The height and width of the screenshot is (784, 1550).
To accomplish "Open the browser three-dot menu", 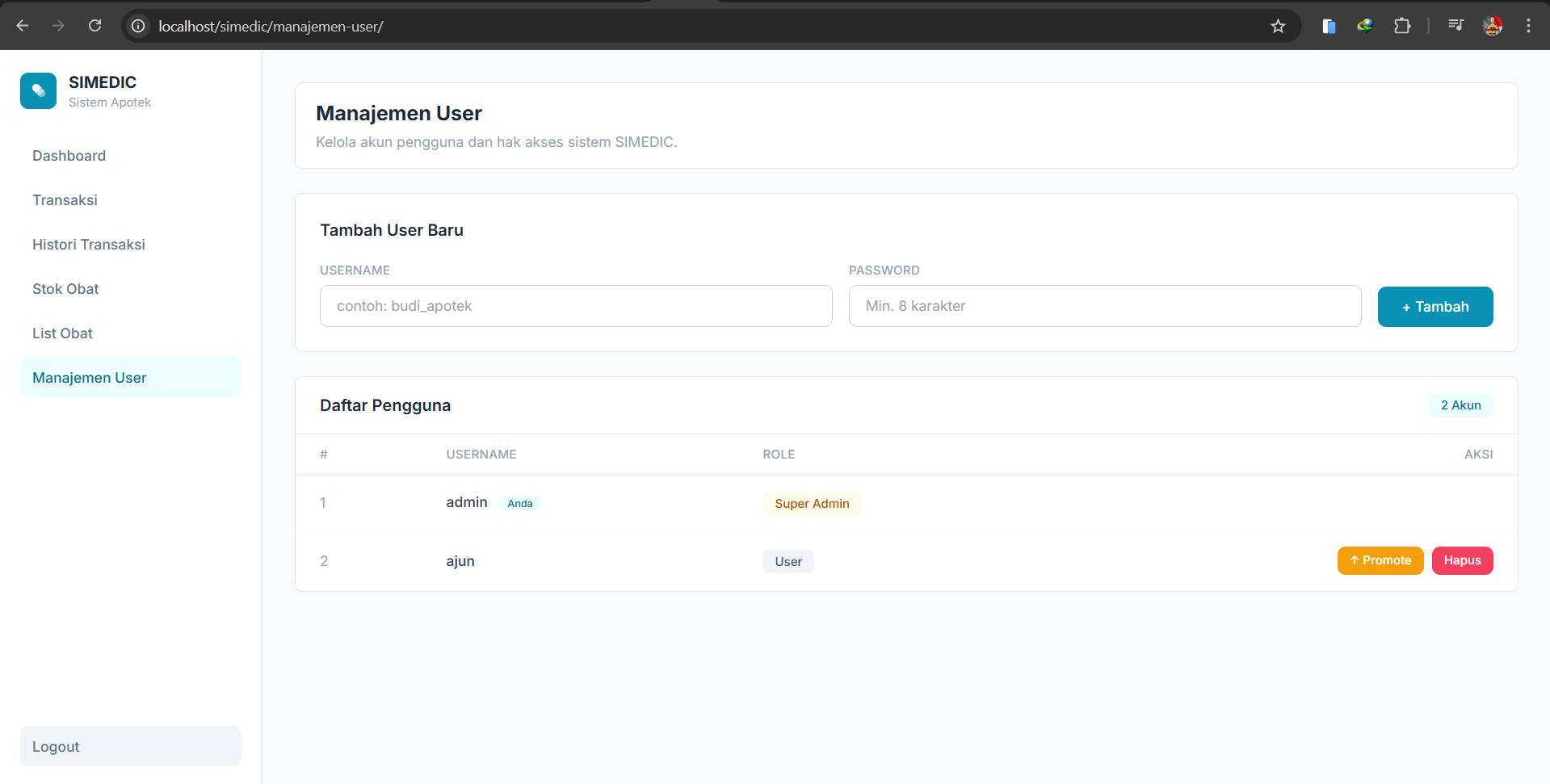I will click(1528, 26).
